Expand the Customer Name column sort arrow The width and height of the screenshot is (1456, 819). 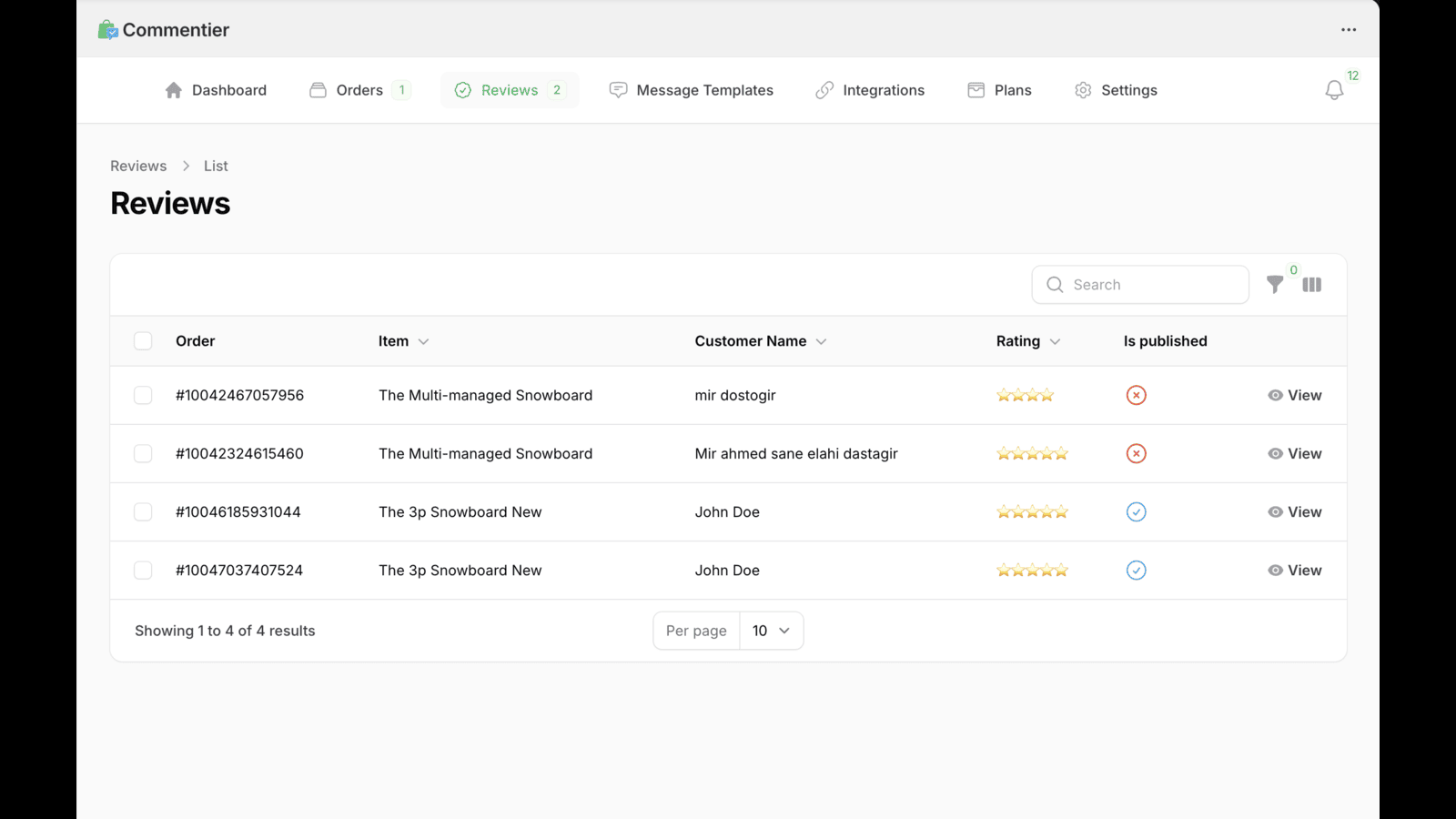click(821, 342)
